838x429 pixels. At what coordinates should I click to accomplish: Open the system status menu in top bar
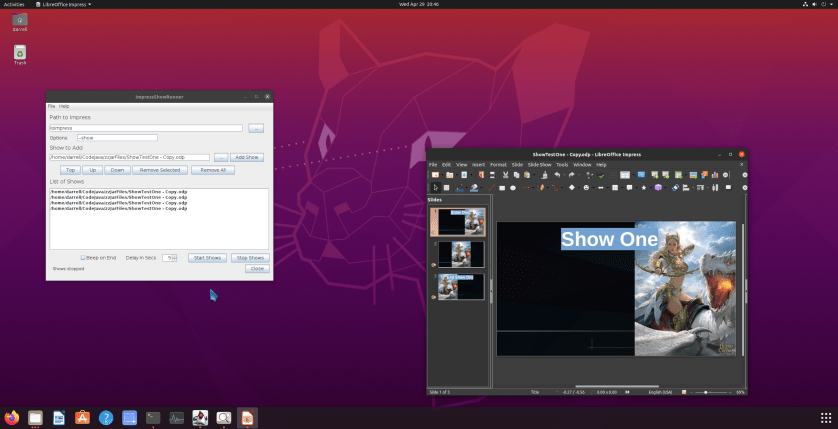(818, 4)
